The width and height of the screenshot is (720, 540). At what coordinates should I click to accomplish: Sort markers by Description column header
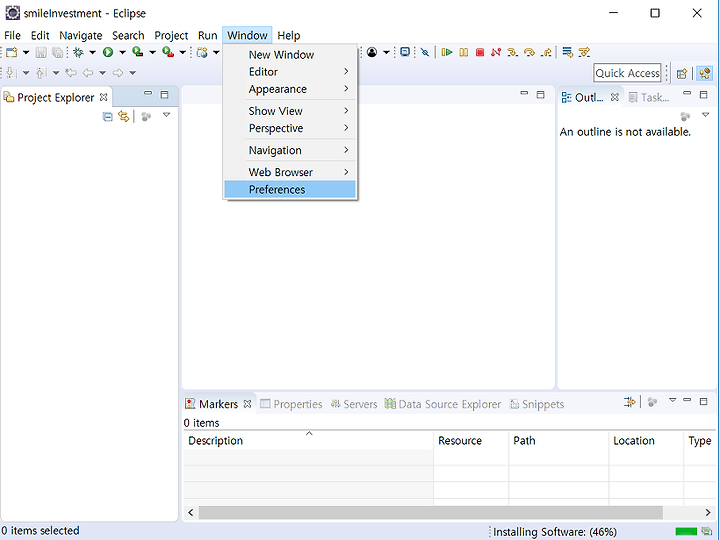pyautogui.click(x=308, y=440)
